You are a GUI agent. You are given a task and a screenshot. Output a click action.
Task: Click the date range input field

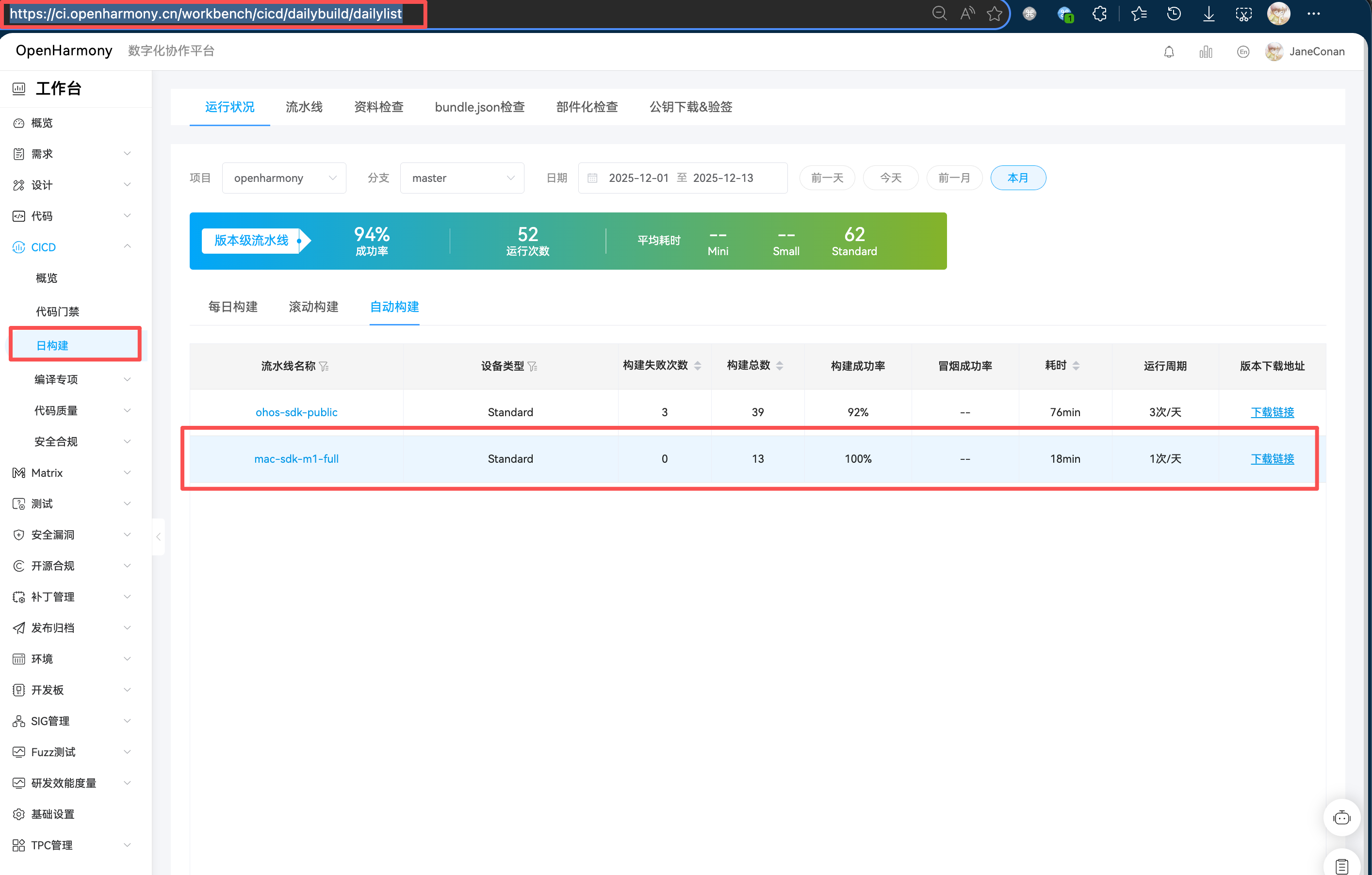pyautogui.click(x=682, y=178)
